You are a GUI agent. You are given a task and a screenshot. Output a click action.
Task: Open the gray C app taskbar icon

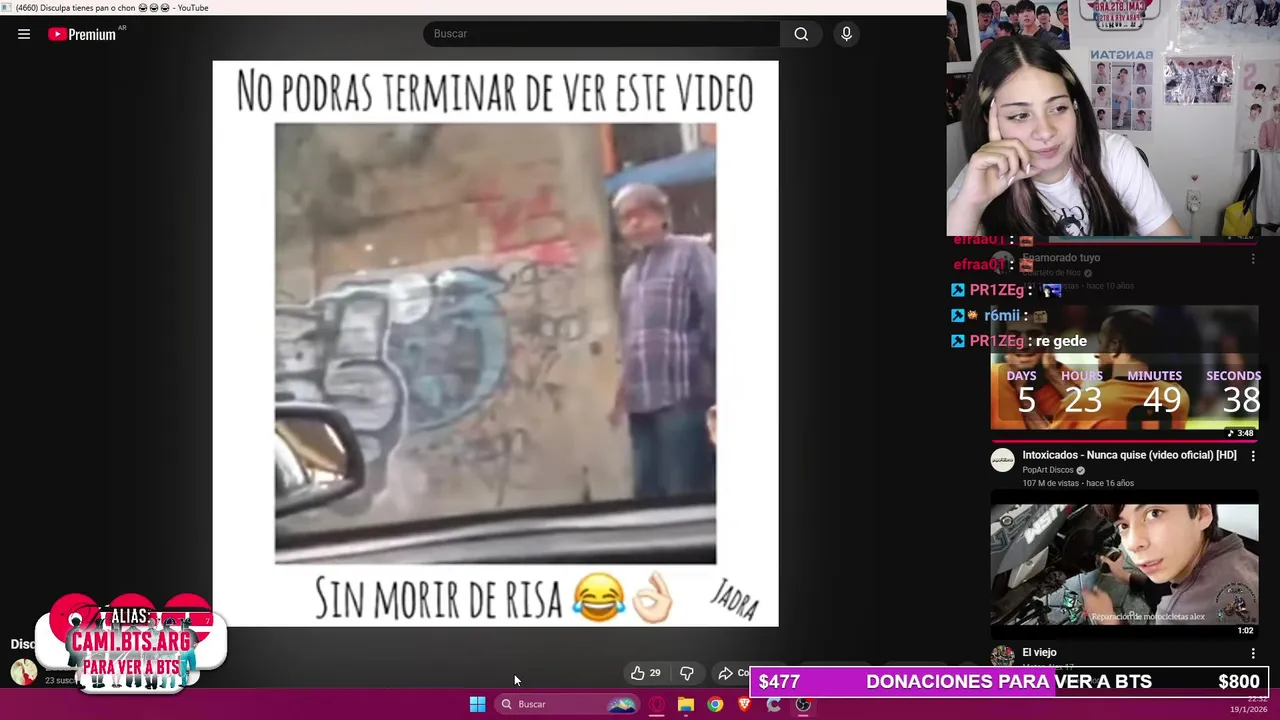(x=774, y=704)
